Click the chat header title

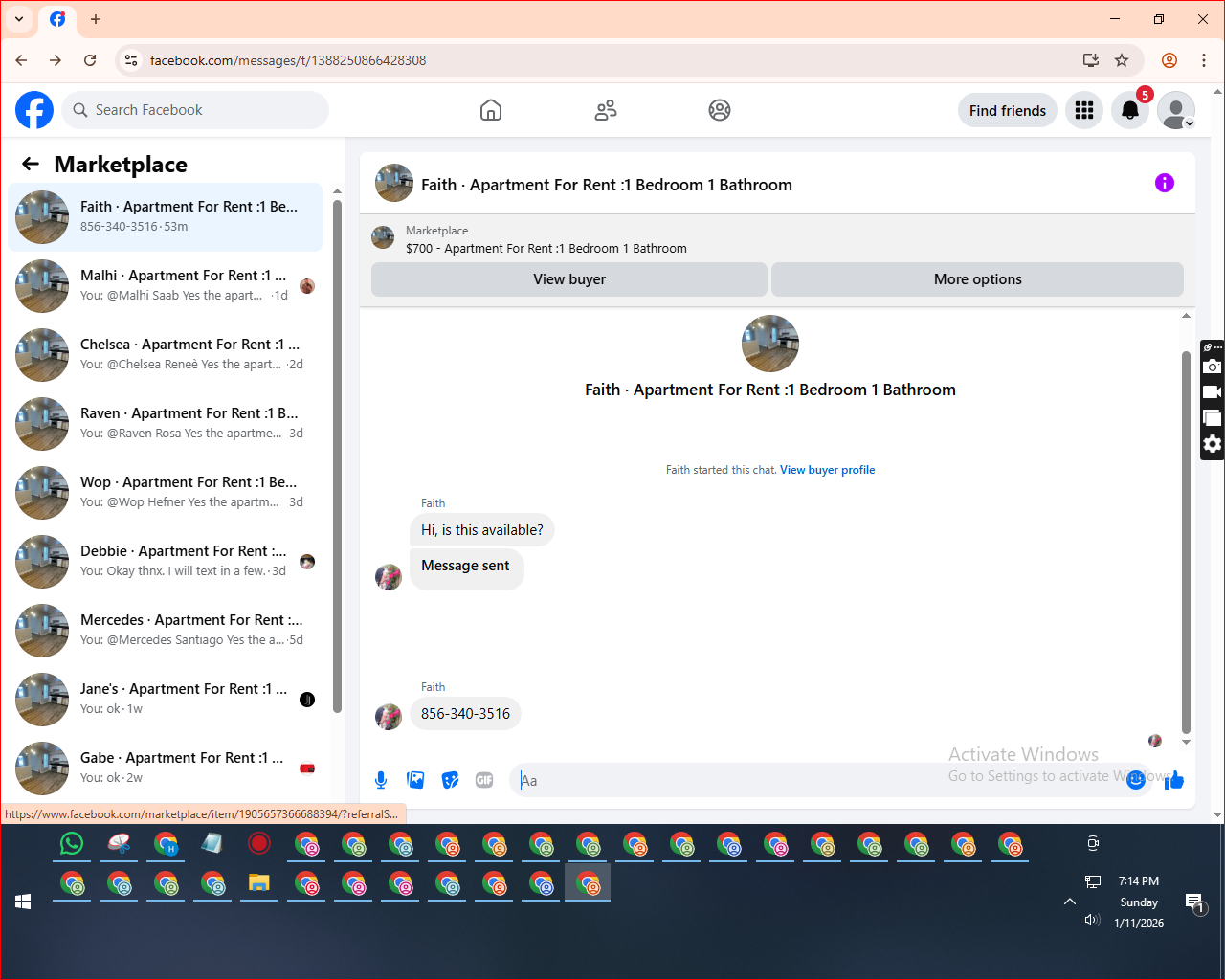pyautogui.click(x=607, y=185)
